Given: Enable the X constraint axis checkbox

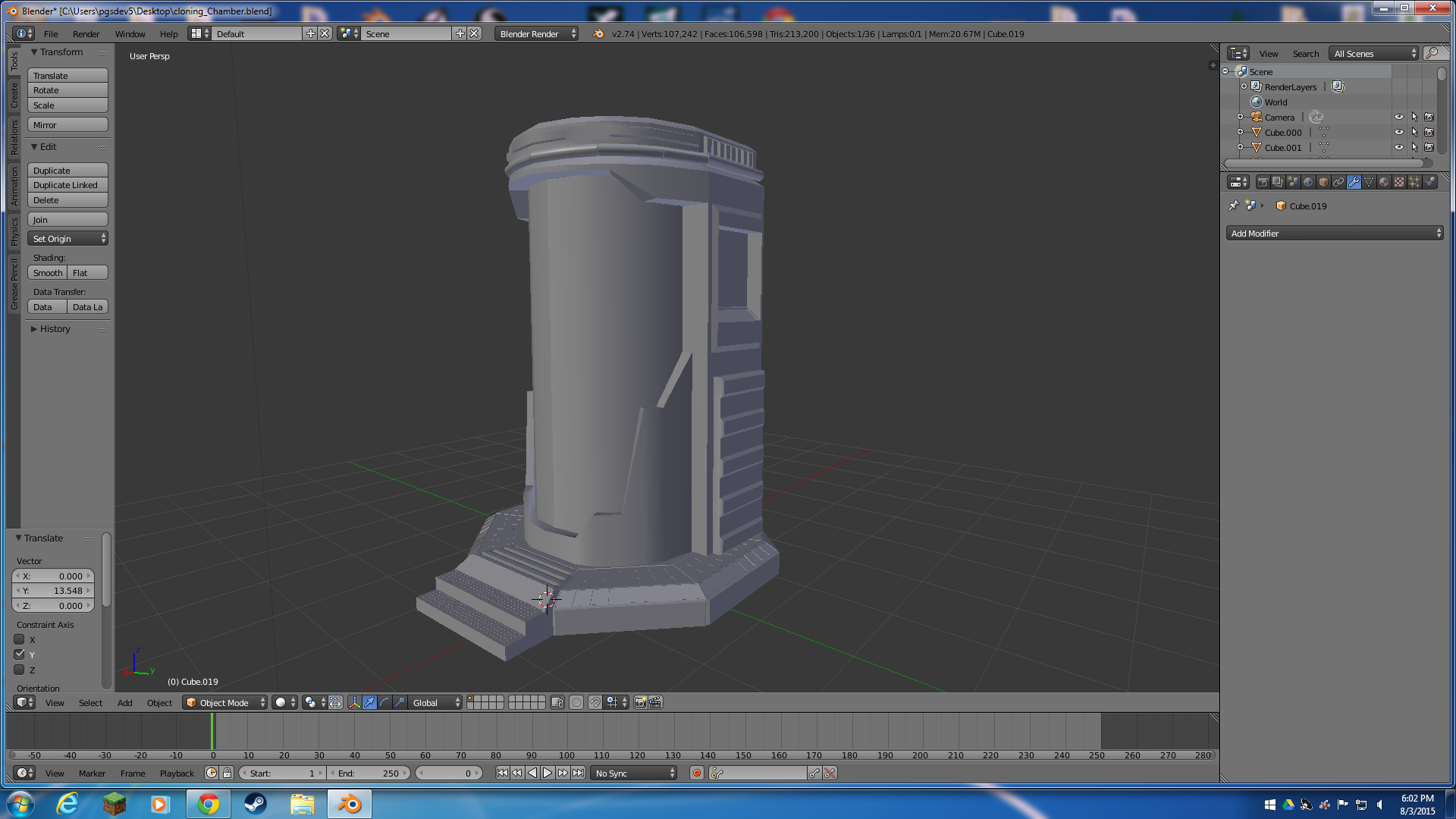Looking at the screenshot, I should click(x=20, y=640).
